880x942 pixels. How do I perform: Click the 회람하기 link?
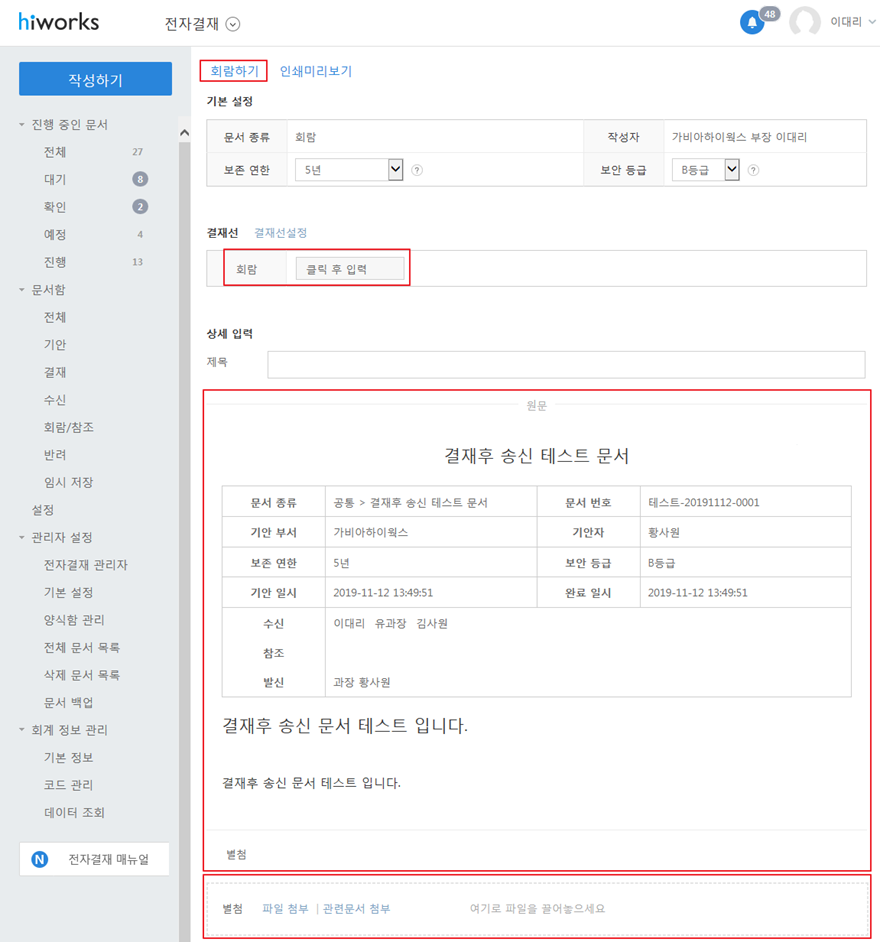234,71
